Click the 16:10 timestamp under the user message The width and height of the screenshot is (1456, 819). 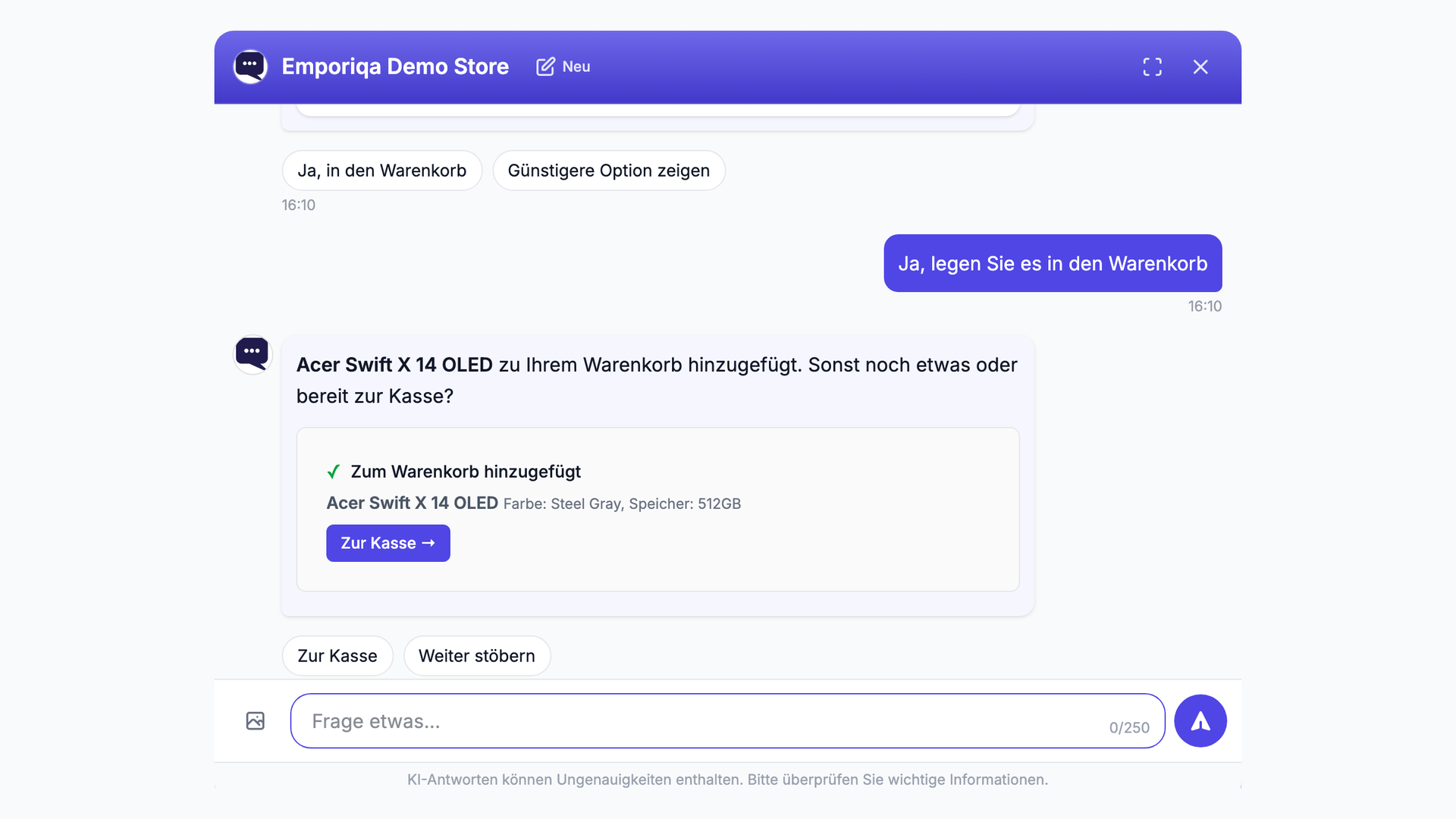[x=1205, y=306]
